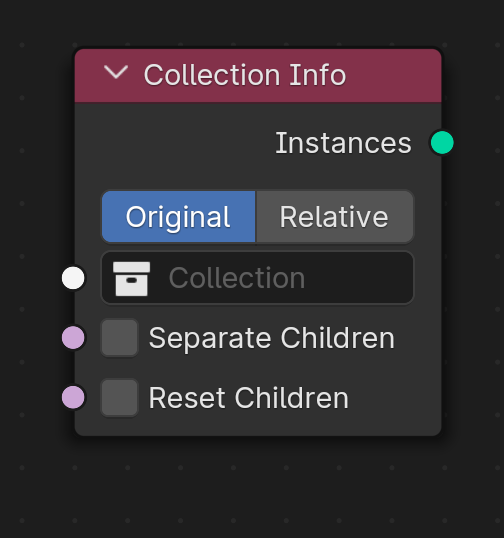Enable the Reset Children checkbox

pos(119,398)
